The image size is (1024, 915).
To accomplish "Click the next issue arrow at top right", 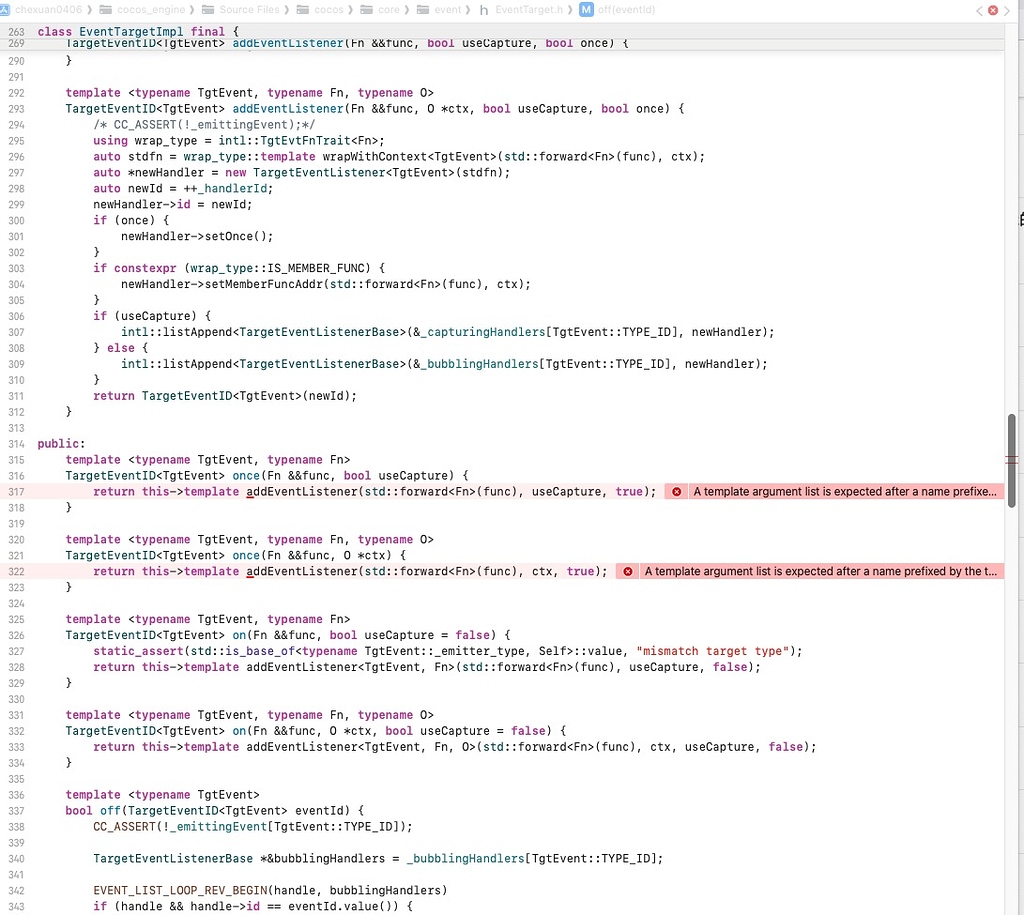I will pyautogui.click(x=1006, y=10).
